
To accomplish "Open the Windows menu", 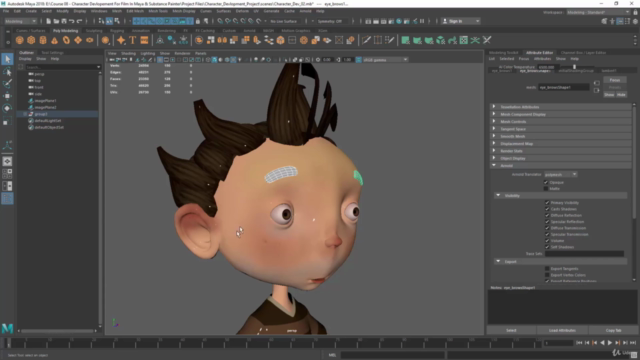I will coord(99,11).
